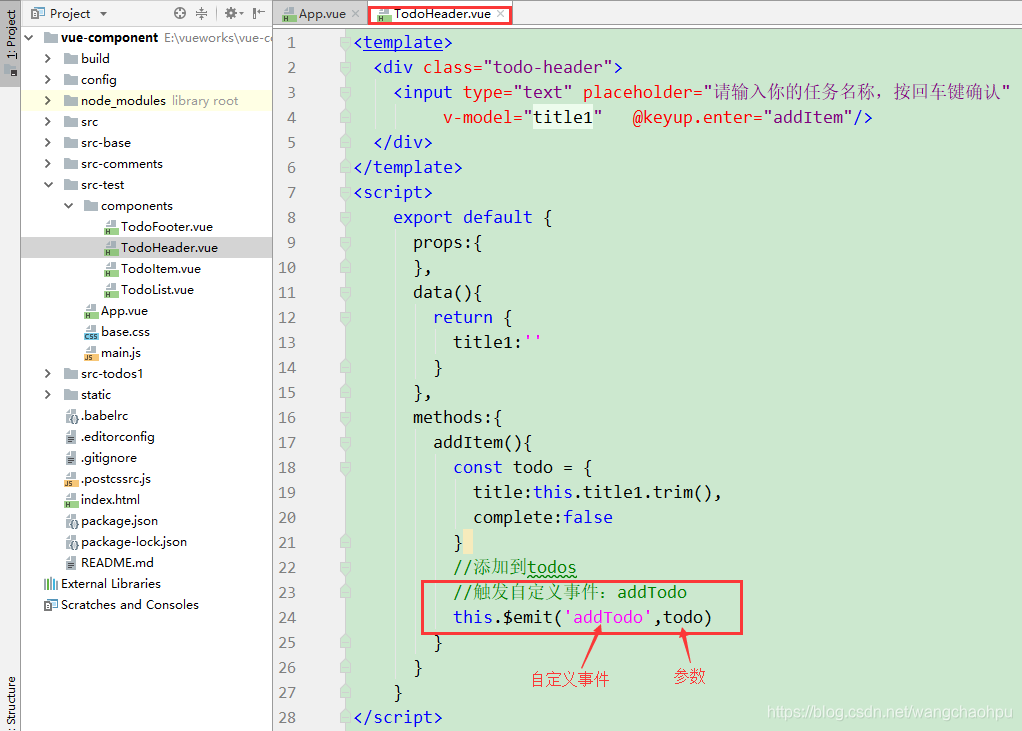The width and height of the screenshot is (1022, 731).
Task: Open App.vue under src-test
Action: pos(124,311)
